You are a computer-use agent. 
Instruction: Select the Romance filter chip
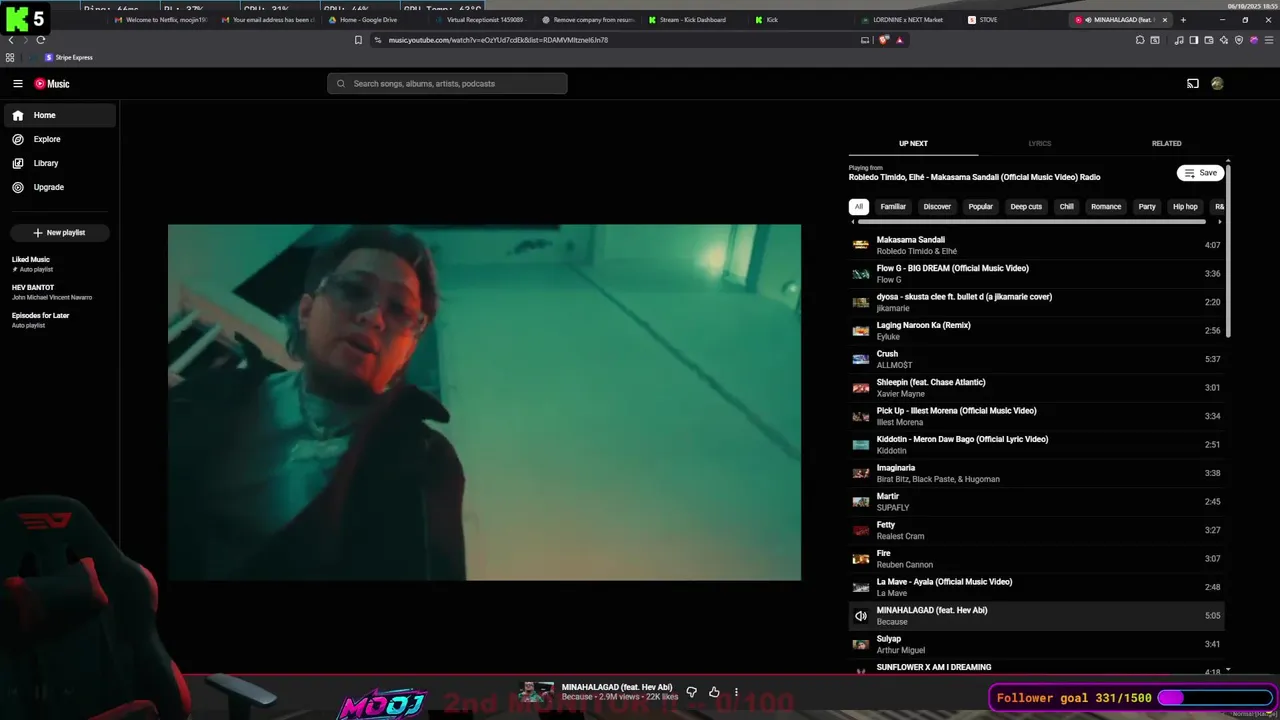[1106, 207]
